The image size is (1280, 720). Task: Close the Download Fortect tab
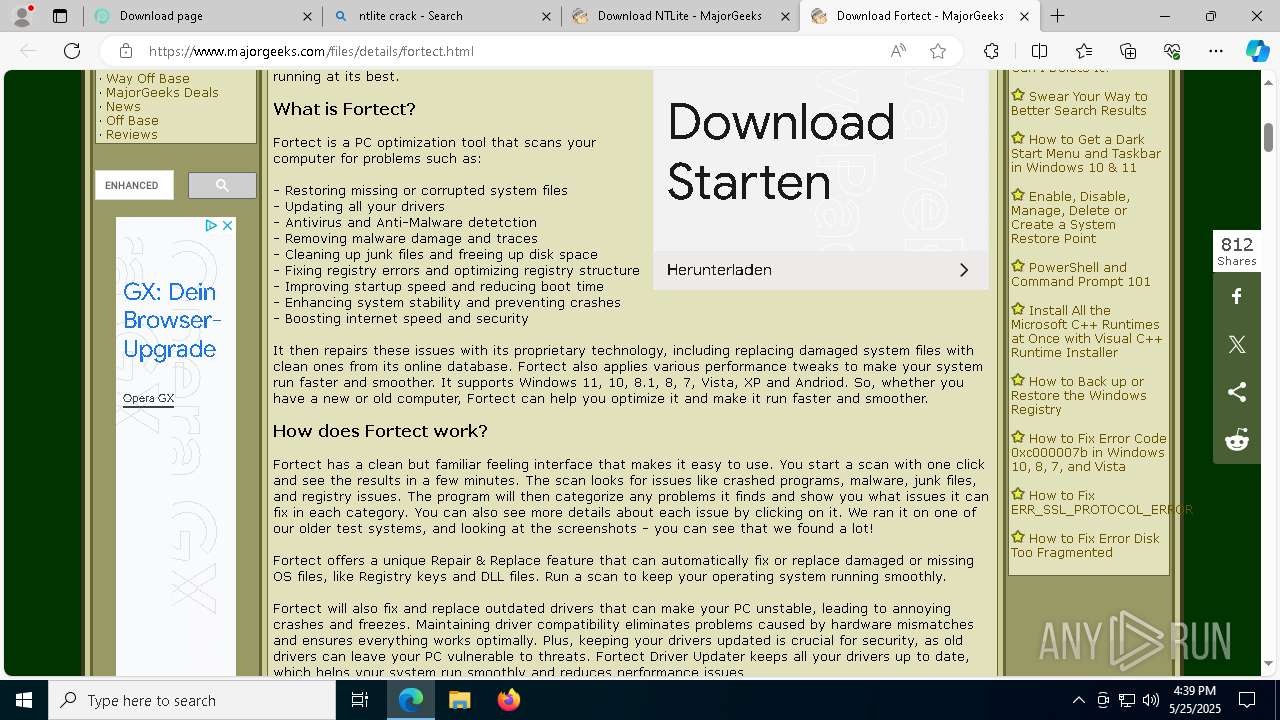click(x=1024, y=16)
